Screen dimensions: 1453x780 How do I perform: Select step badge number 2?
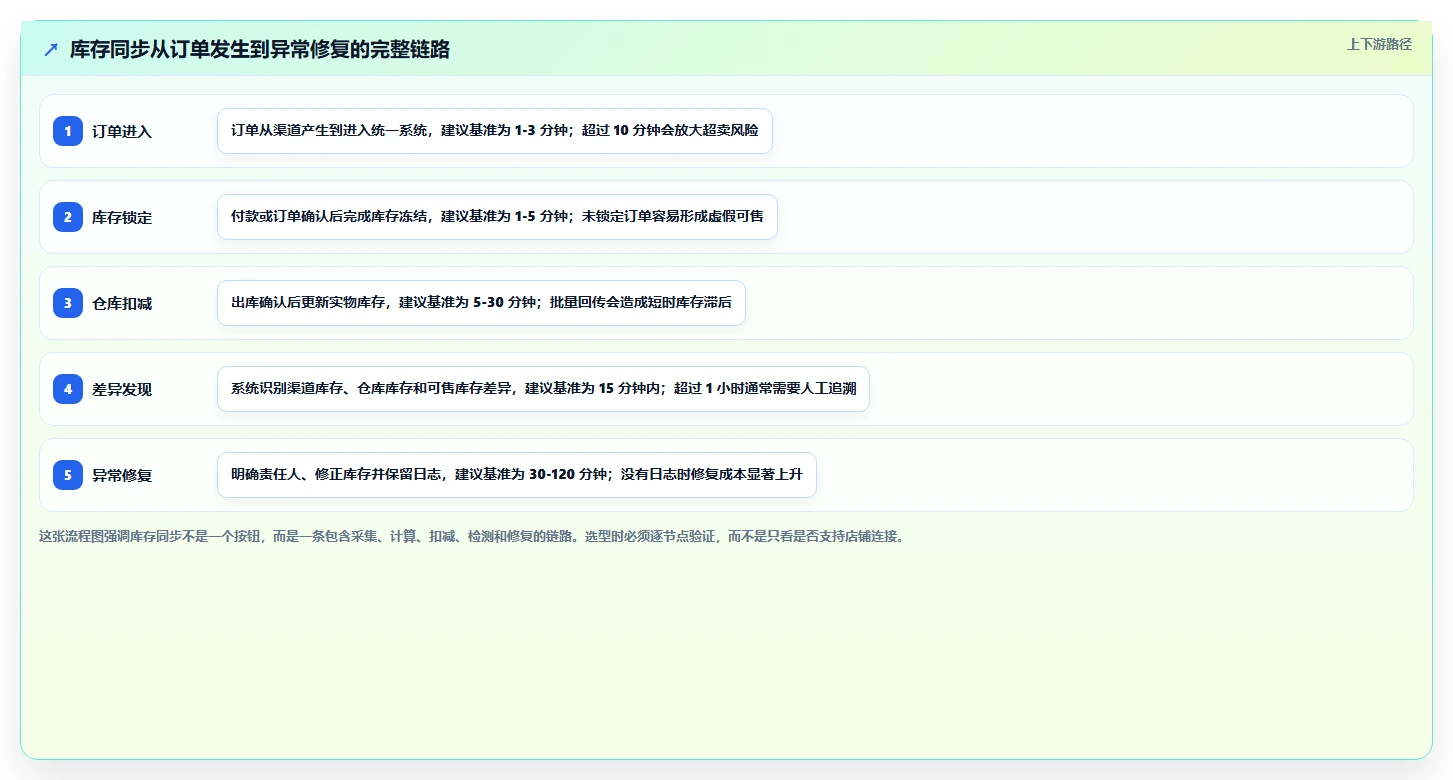coord(68,217)
